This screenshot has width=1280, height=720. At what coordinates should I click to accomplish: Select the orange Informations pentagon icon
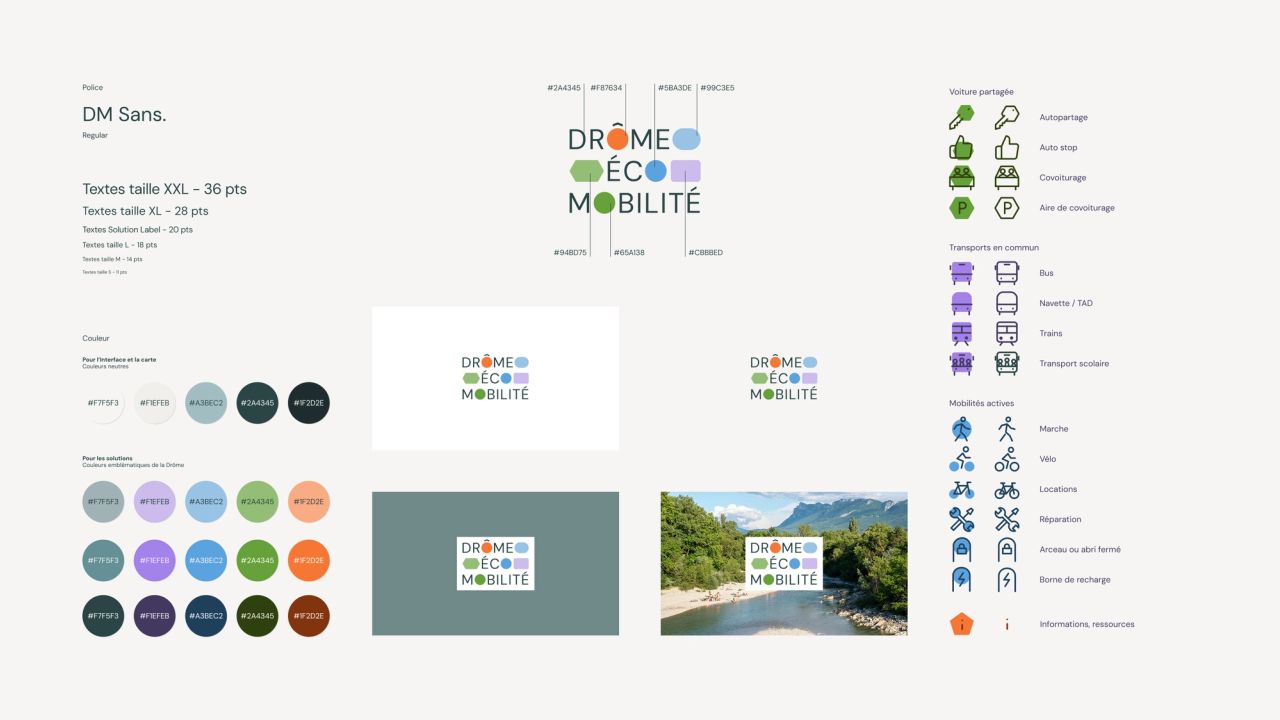coord(961,623)
